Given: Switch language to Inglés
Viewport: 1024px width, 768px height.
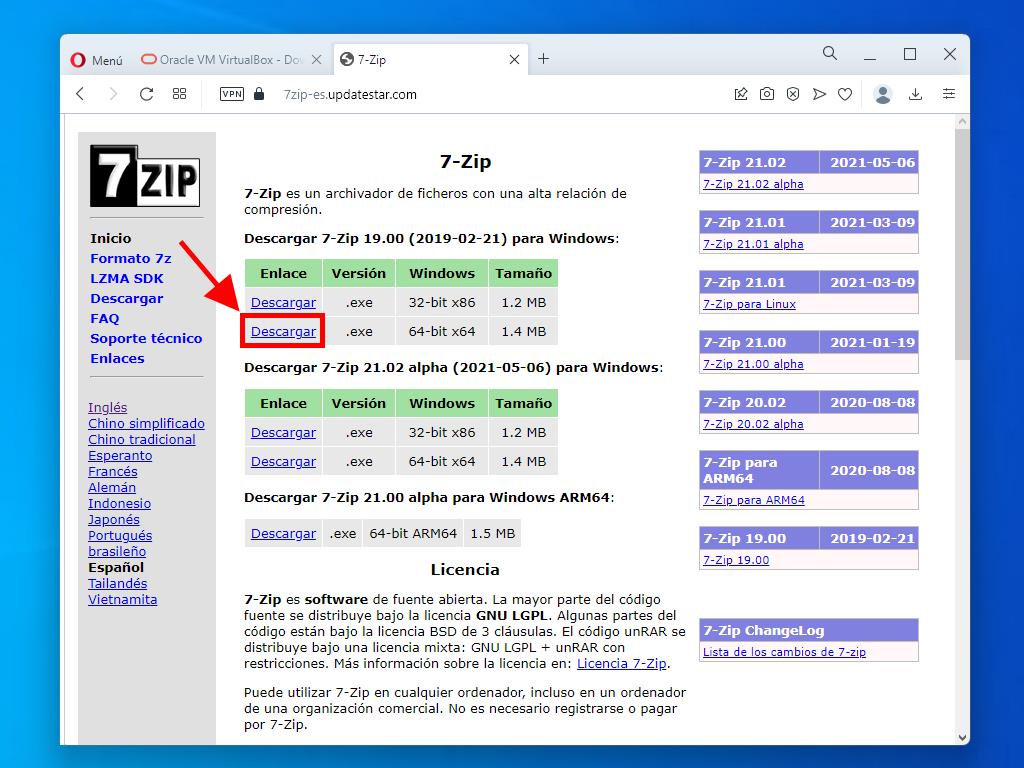Looking at the screenshot, I should click(x=108, y=408).
